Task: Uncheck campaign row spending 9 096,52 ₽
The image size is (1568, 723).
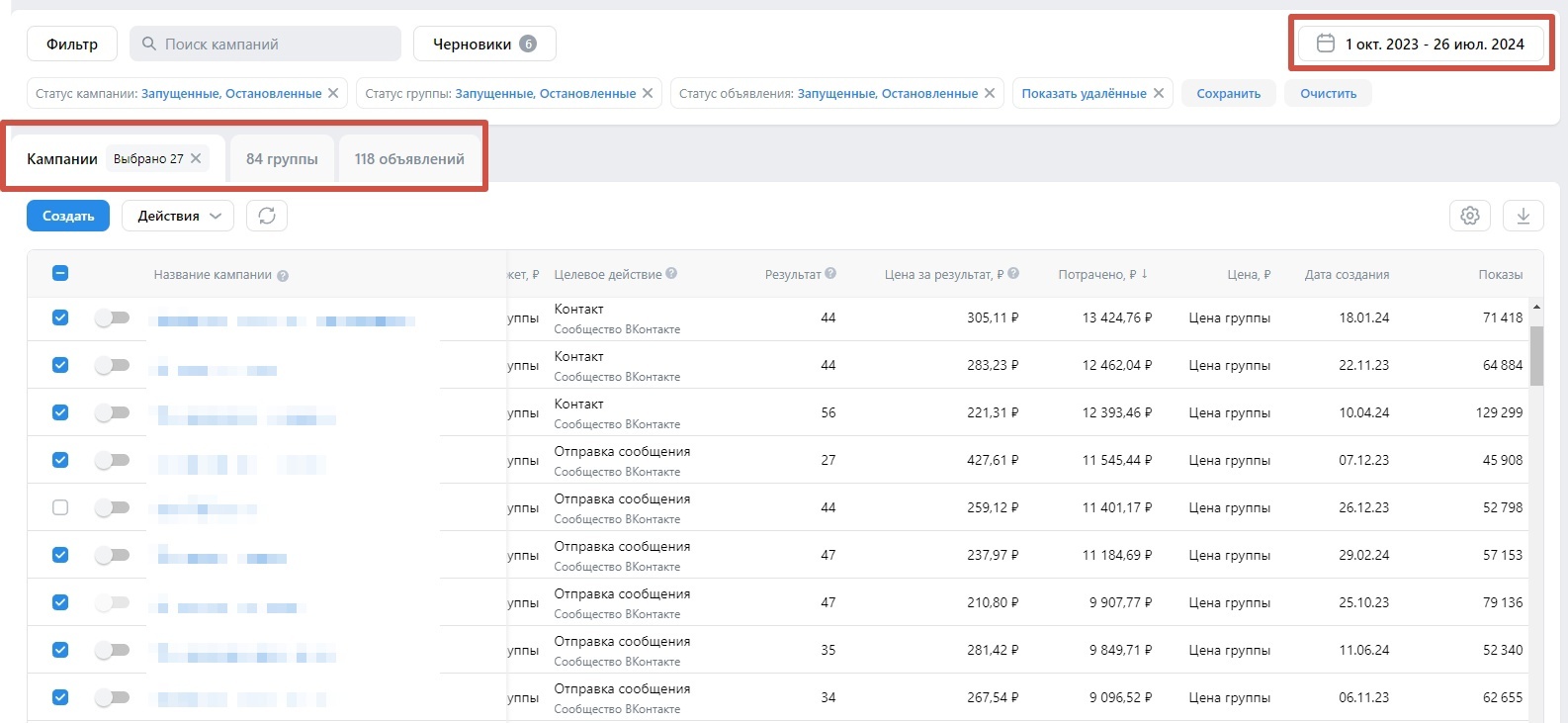Action: pos(60,697)
